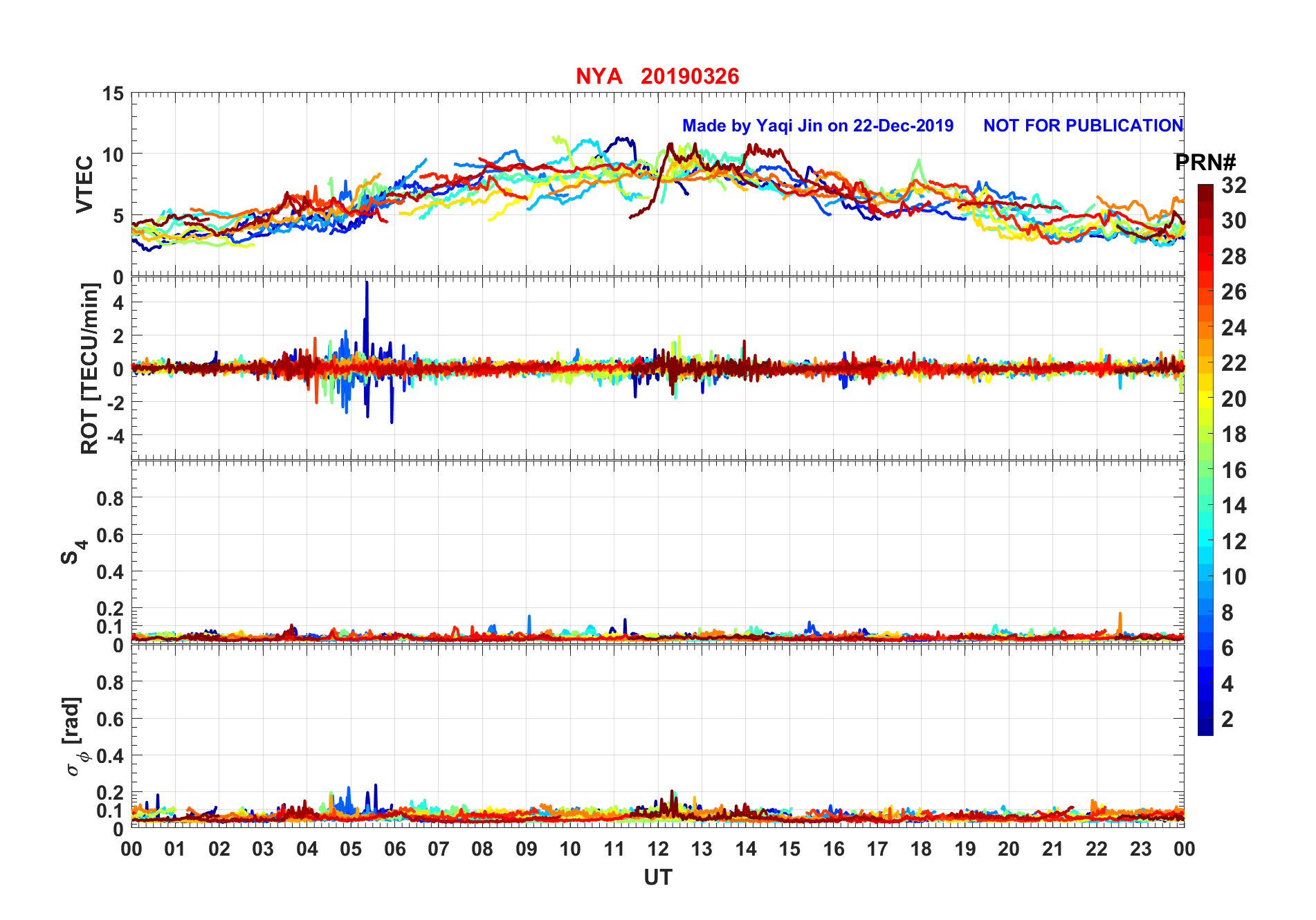
Task: Click colorbar tick label '14'
Action: click(1234, 506)
